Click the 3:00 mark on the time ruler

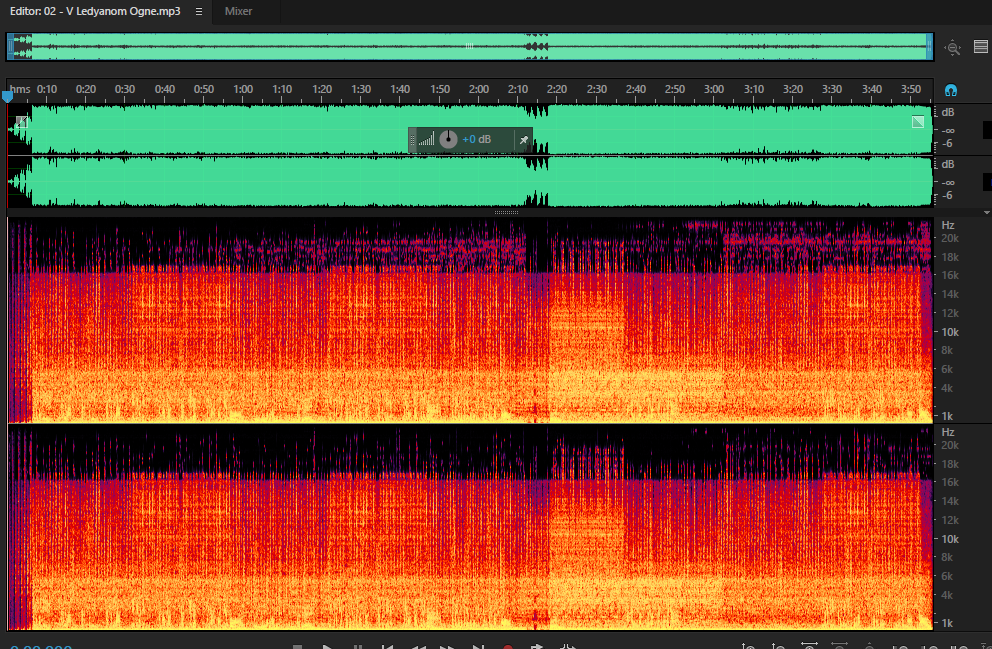(714, 89)
